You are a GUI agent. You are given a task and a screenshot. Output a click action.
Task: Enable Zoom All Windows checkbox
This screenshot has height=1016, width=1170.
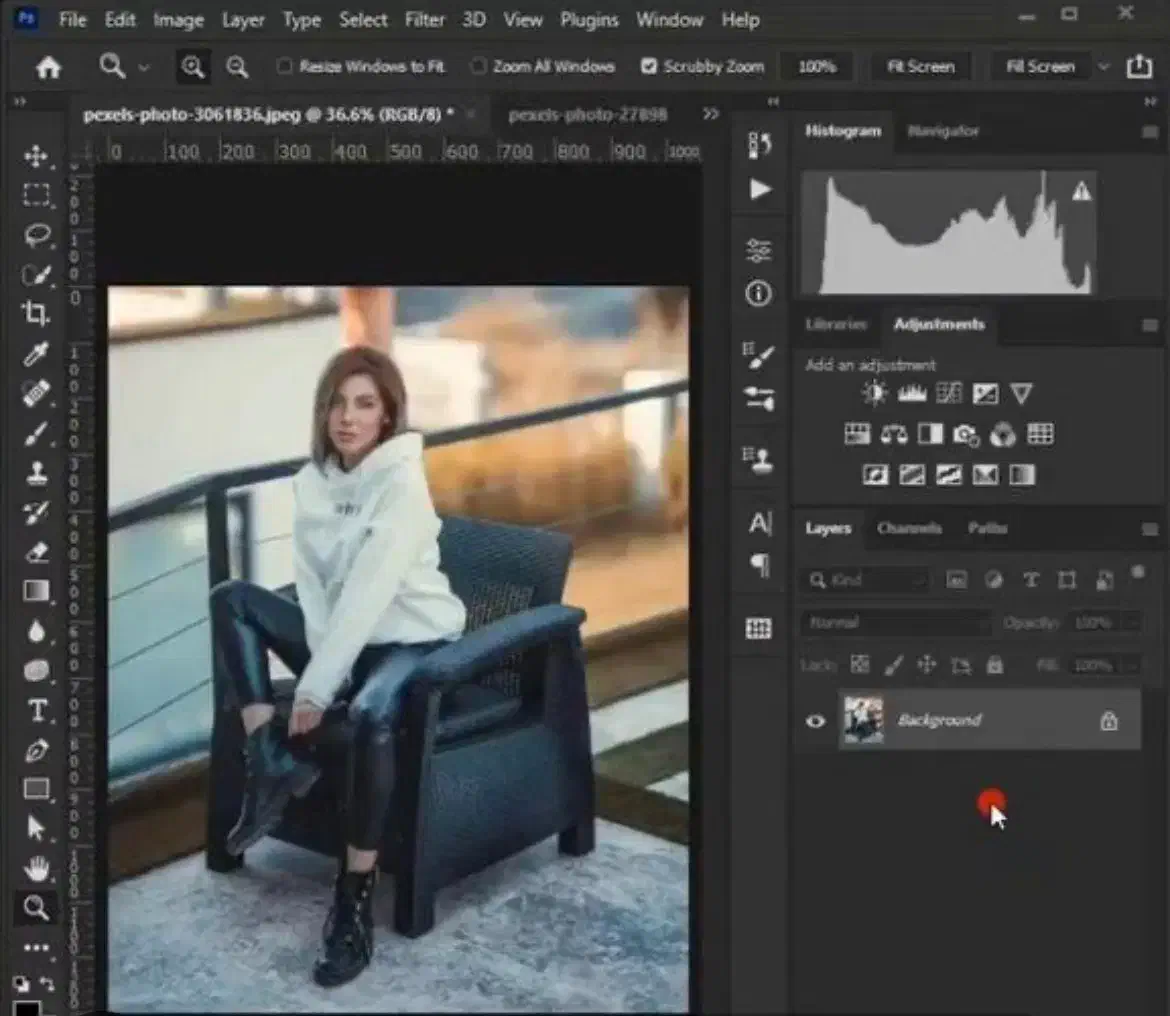pyautogui.click(x=479, y=67)
